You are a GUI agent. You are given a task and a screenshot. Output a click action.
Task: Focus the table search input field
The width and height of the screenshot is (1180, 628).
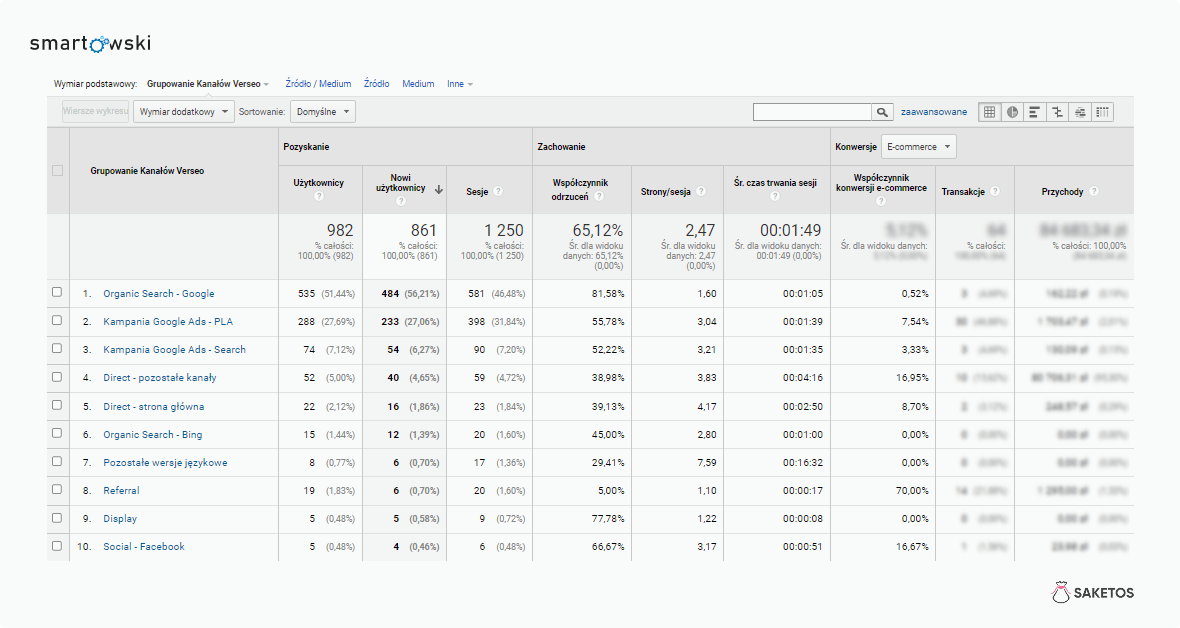tap(812, 112)
